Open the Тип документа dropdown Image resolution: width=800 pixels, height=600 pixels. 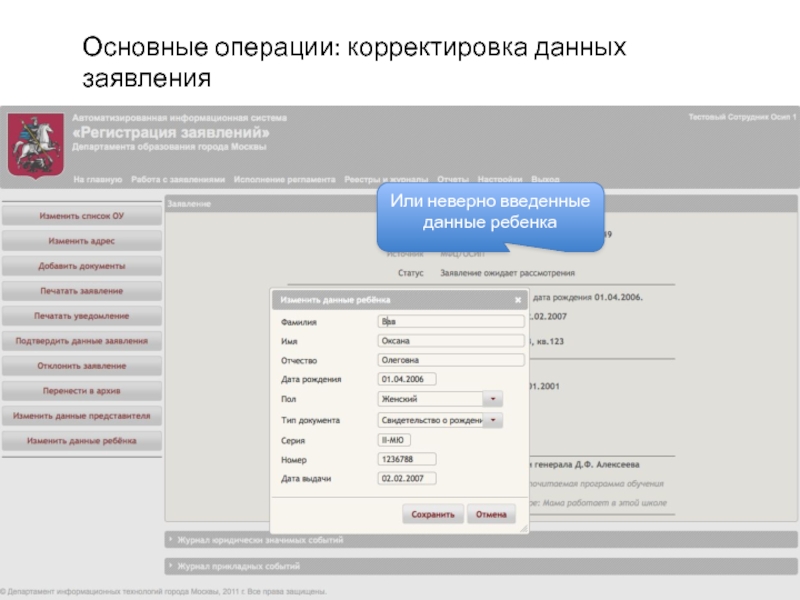pos(492,421)
